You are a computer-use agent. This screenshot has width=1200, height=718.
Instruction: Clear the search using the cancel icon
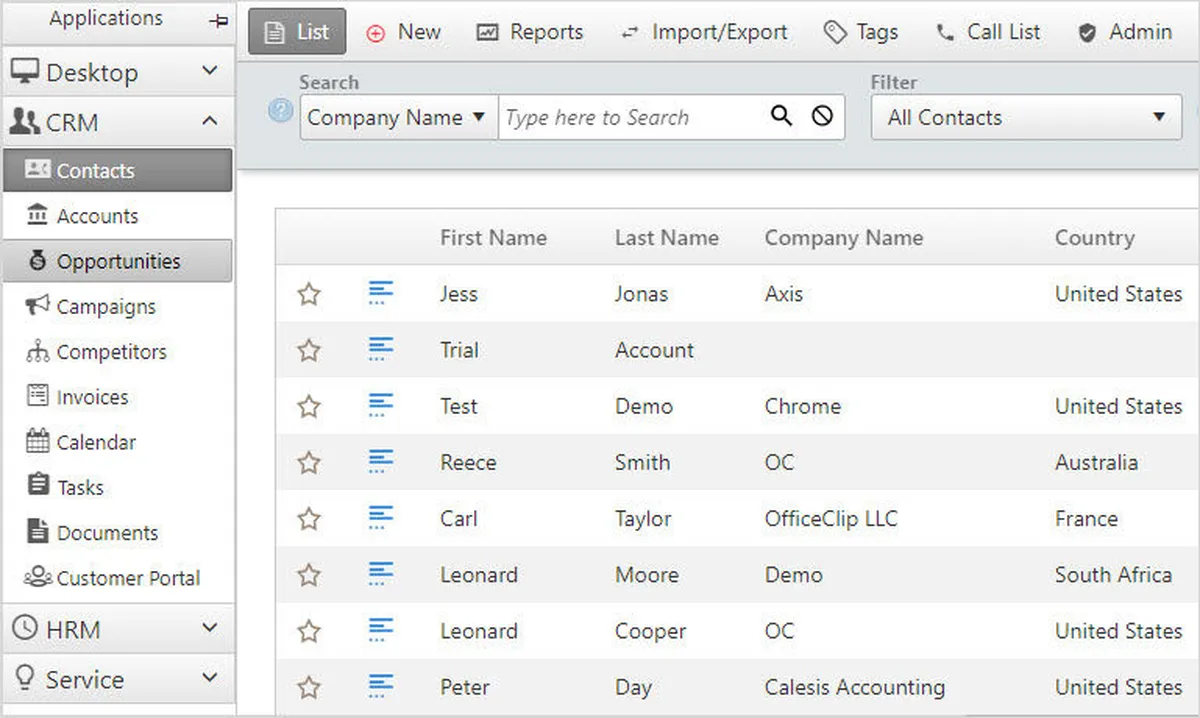821,116
